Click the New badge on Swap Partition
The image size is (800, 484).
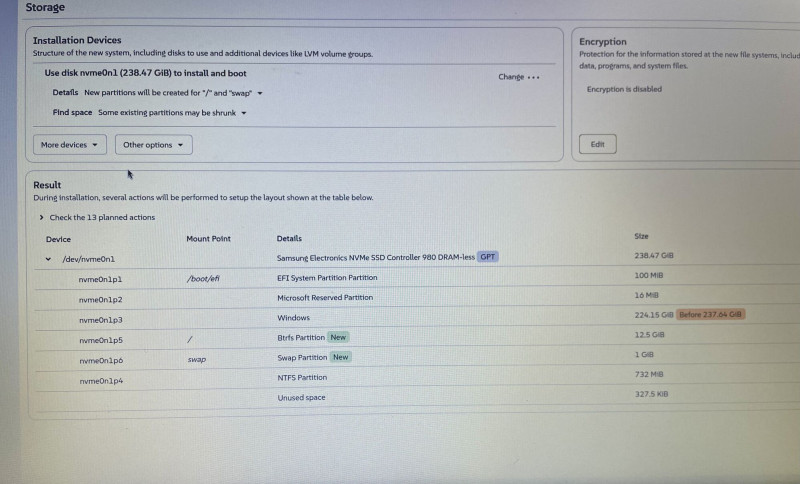pos(340,357)
